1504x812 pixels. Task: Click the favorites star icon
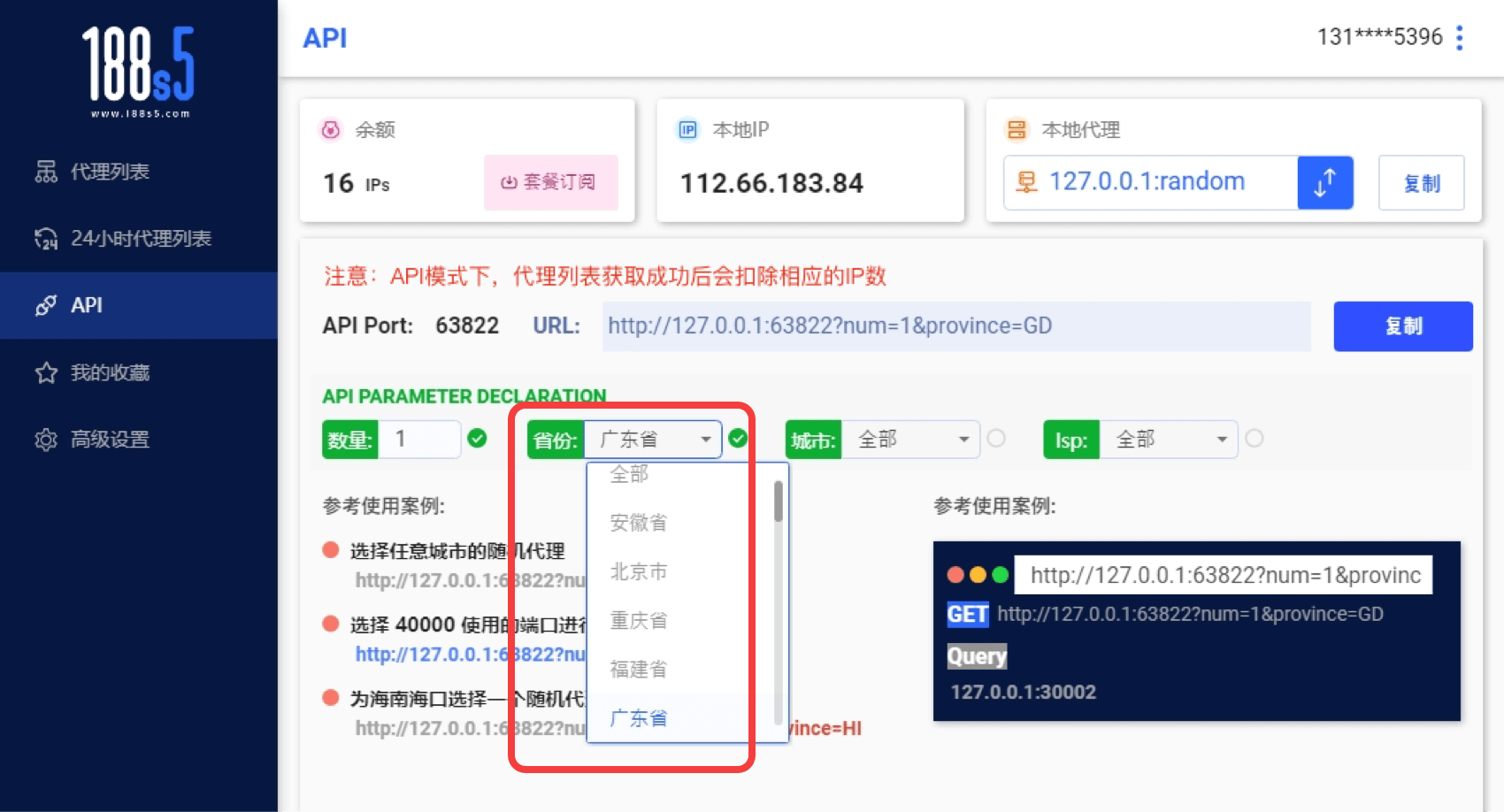46,372
